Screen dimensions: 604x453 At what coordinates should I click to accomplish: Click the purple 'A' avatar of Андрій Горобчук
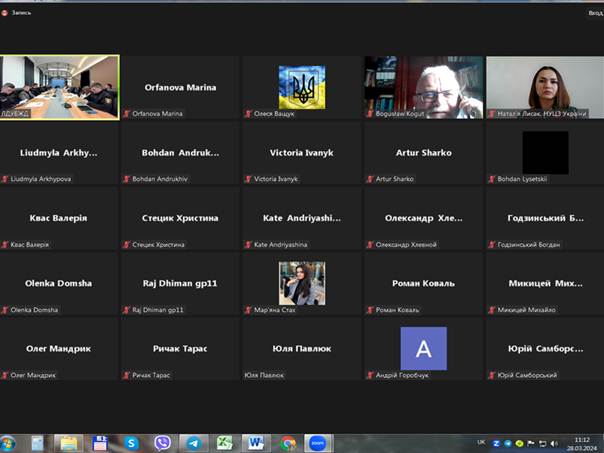(424, 348)
